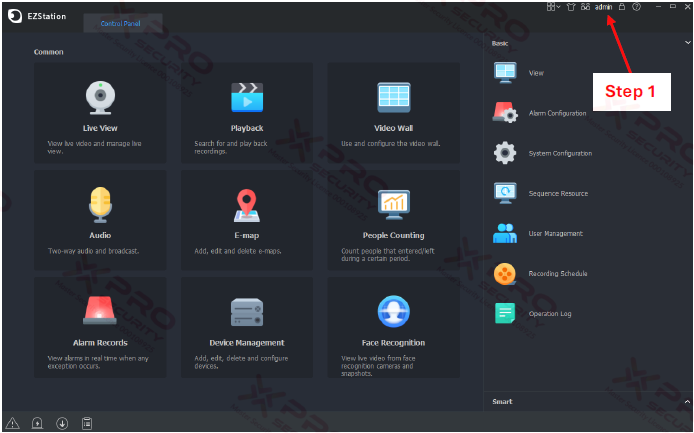Open User Management in Basic list

click(x=555, y=234)
